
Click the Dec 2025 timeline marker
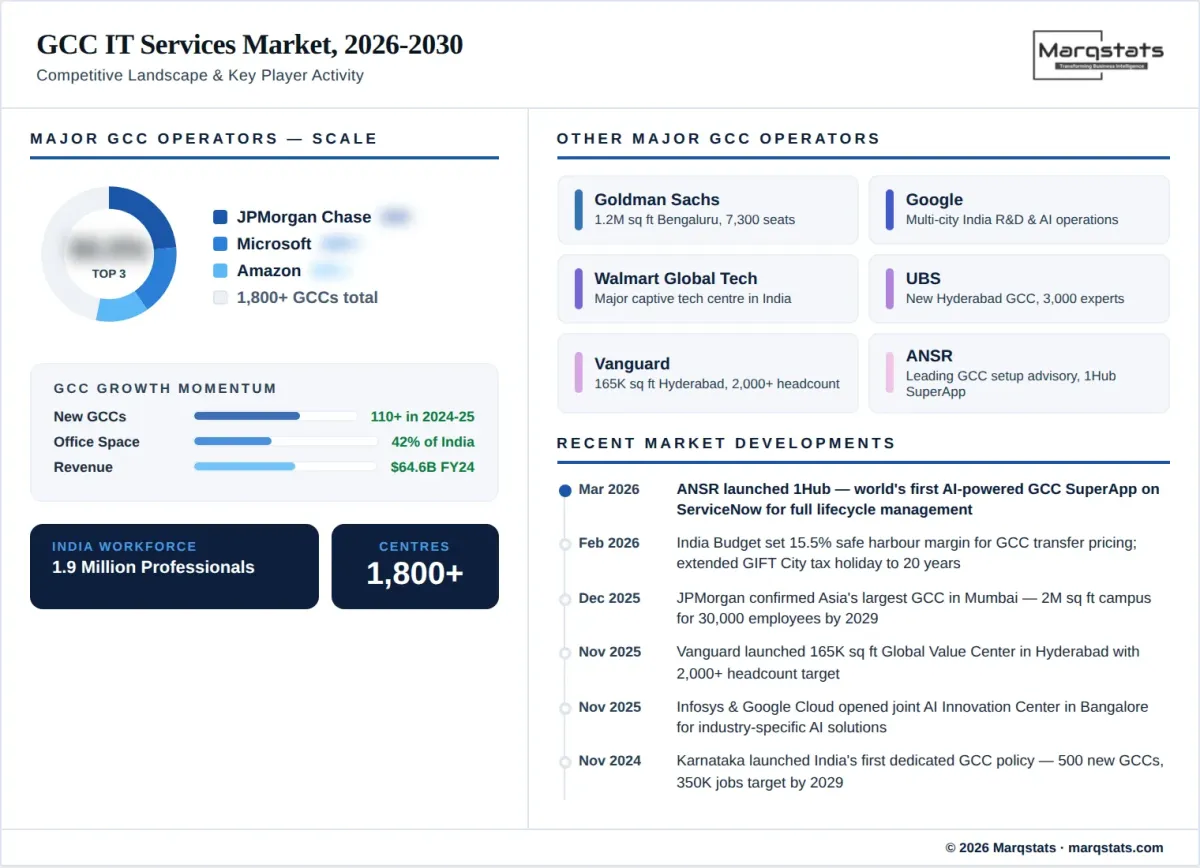[x=565, y=598]
